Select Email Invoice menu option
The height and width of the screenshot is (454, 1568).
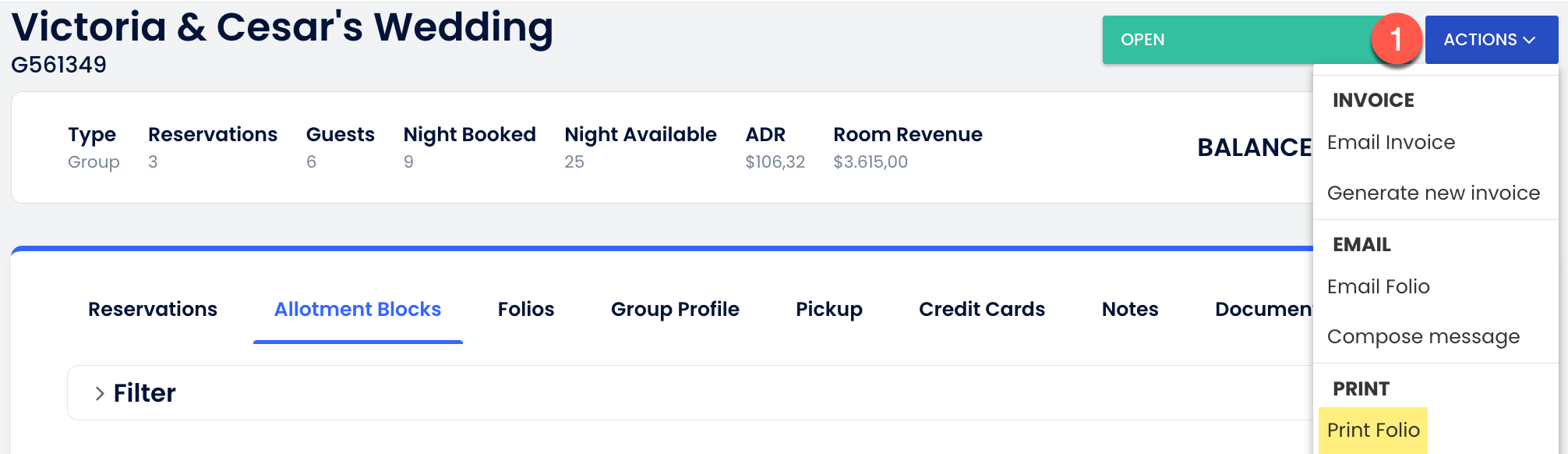tap(1390, 143)
